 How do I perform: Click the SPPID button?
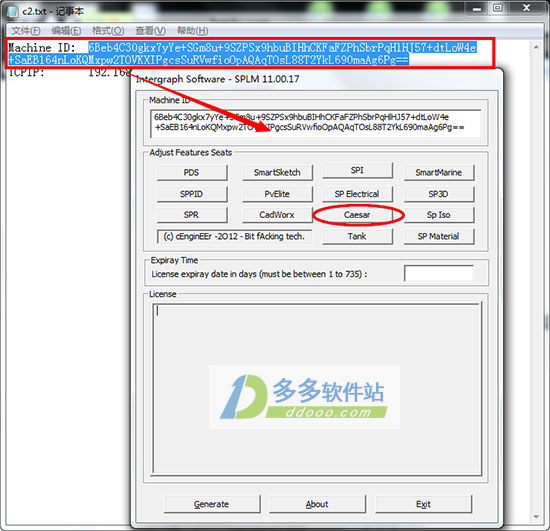[192, 194]
